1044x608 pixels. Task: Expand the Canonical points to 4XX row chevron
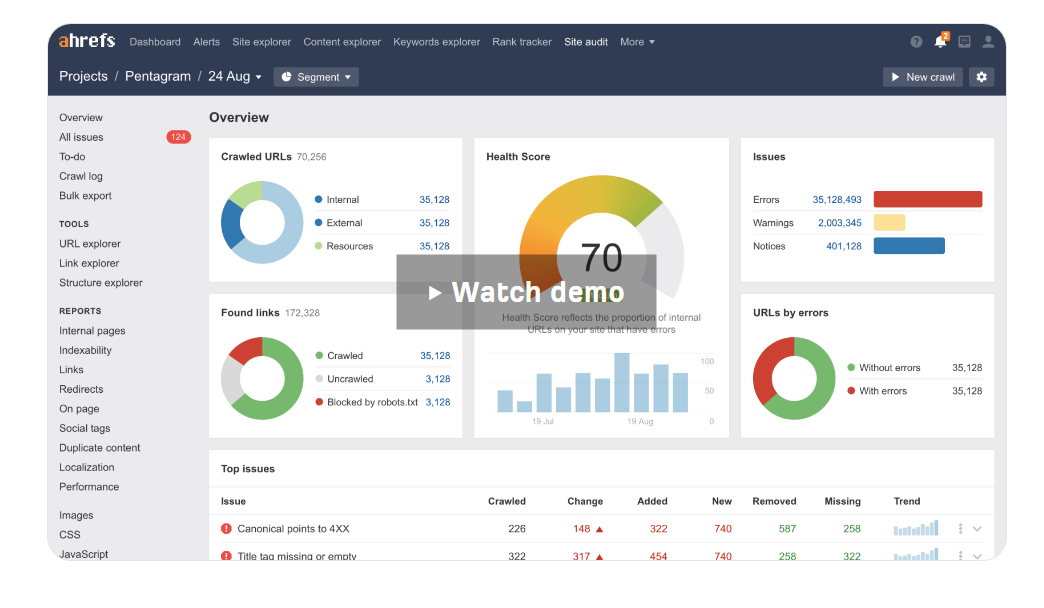click(x=977, y=529)
